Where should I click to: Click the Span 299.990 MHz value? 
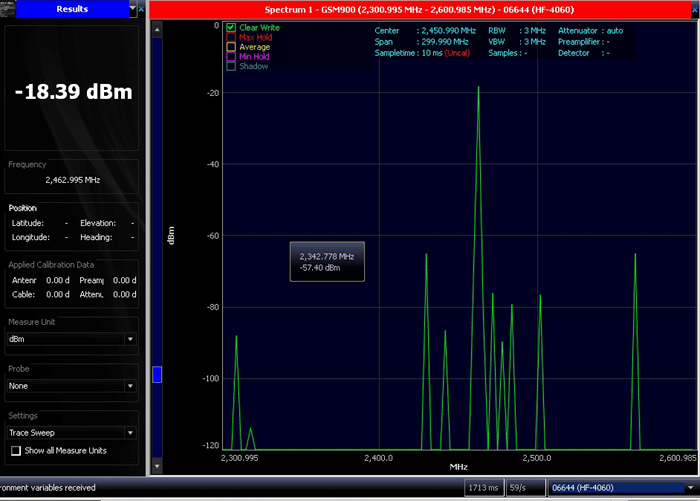click(445, 42)
